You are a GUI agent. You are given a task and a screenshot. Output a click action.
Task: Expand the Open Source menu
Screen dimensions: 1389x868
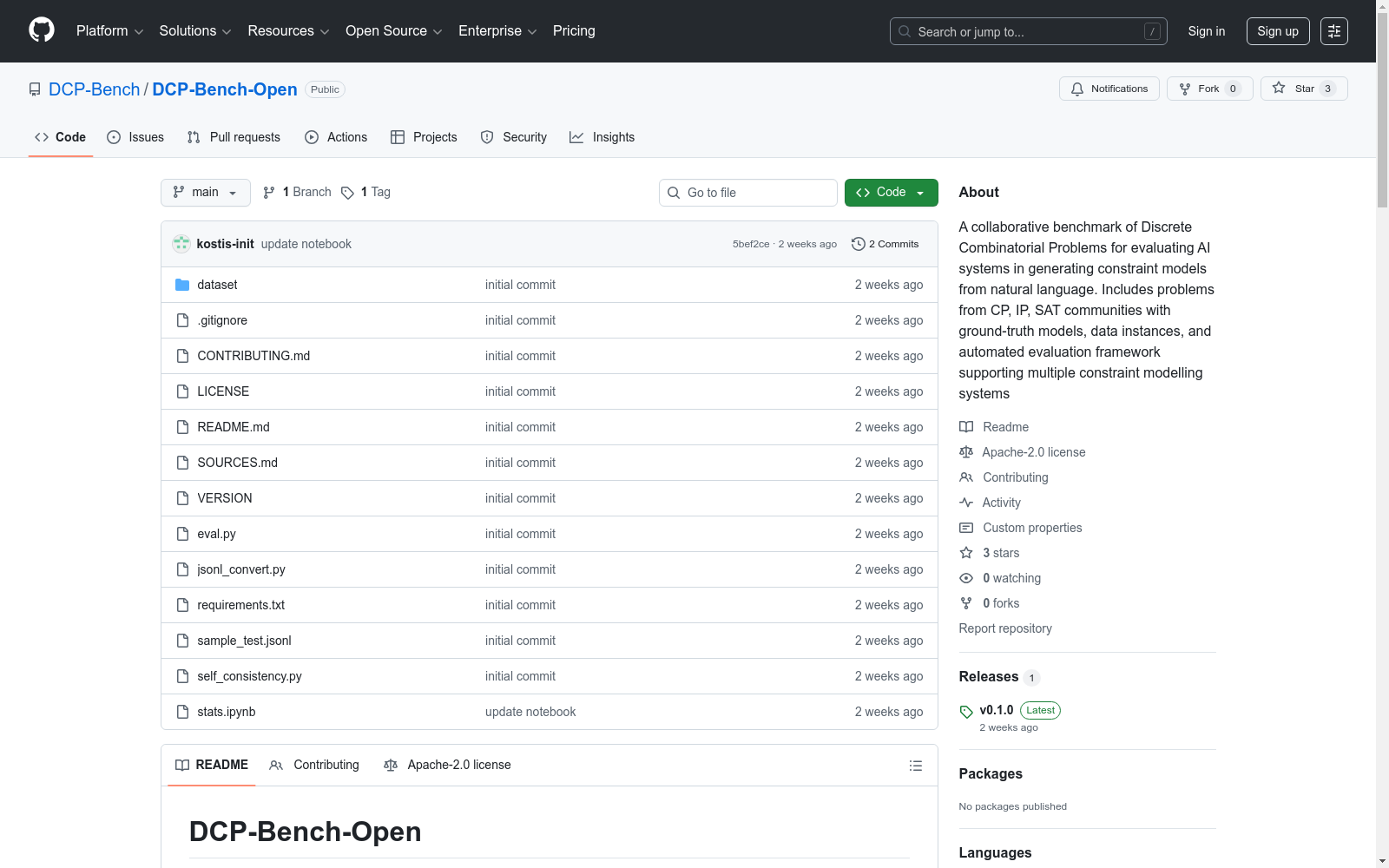[x=394, y=31]
